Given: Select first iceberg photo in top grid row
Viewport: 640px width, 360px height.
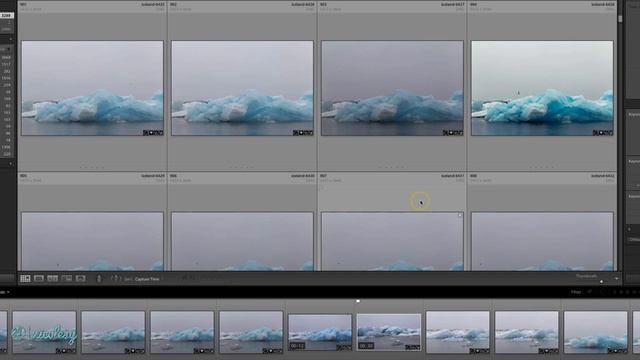Looking at the screenshot, I should tap(92, 88).
